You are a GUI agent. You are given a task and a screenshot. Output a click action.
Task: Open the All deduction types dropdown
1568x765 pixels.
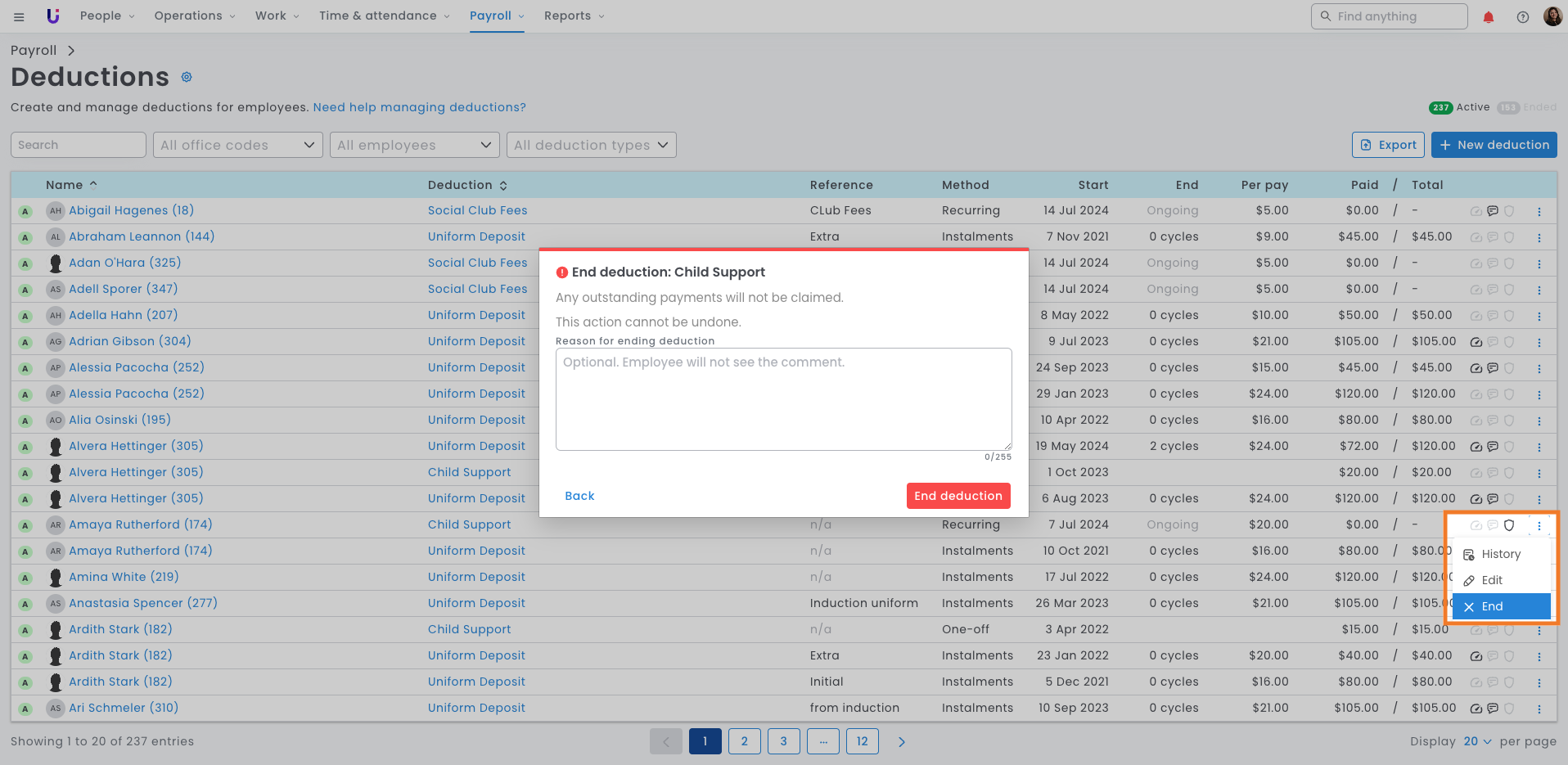click(591, 145)
